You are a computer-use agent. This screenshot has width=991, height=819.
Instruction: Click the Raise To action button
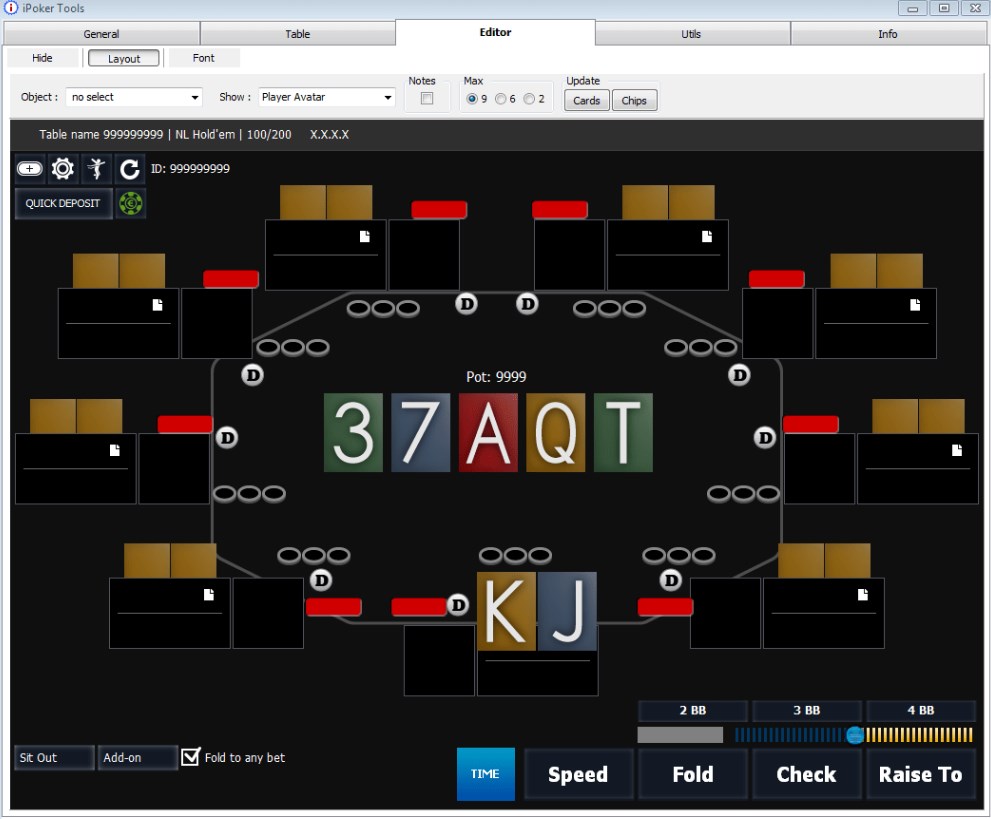920,773
